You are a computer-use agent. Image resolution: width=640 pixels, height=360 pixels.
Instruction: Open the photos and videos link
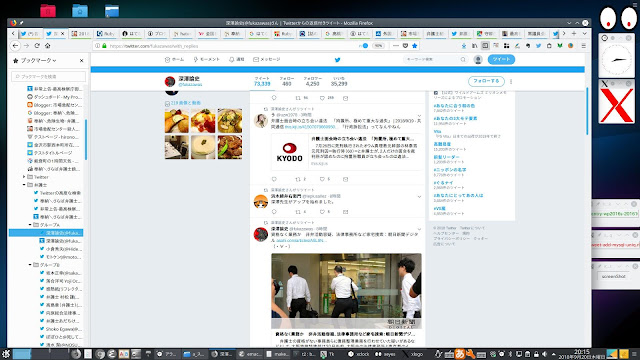(186, 103)
